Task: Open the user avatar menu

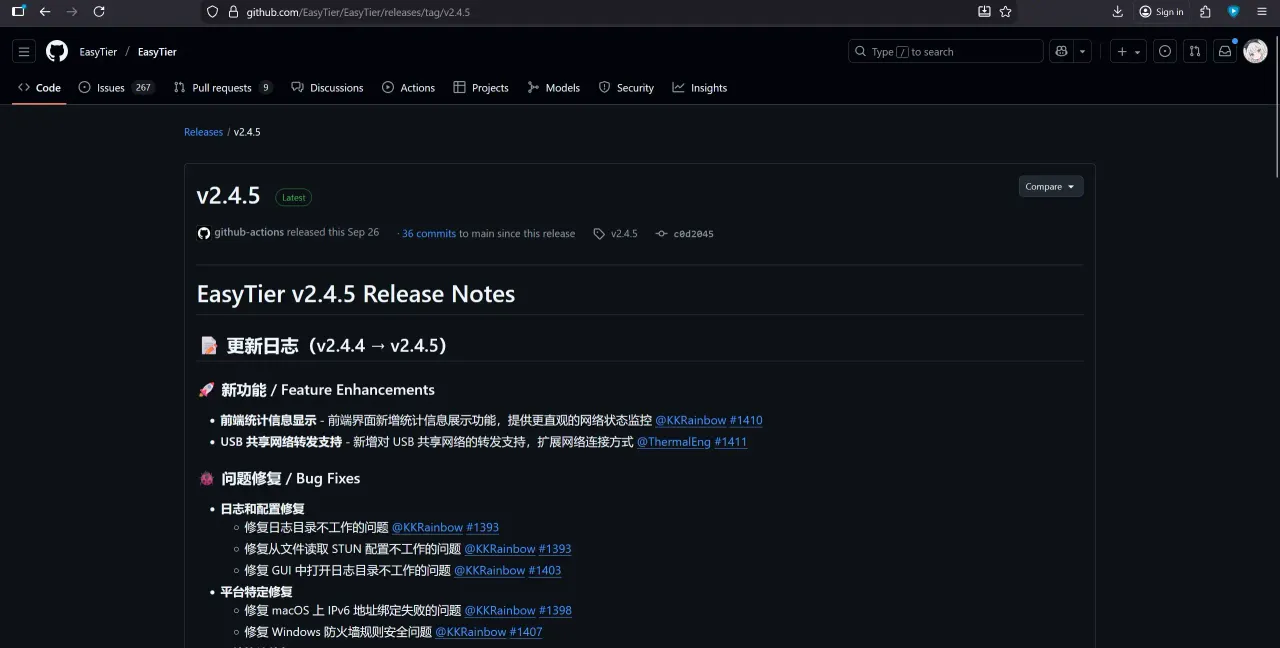Action: tap(1255, 51)
